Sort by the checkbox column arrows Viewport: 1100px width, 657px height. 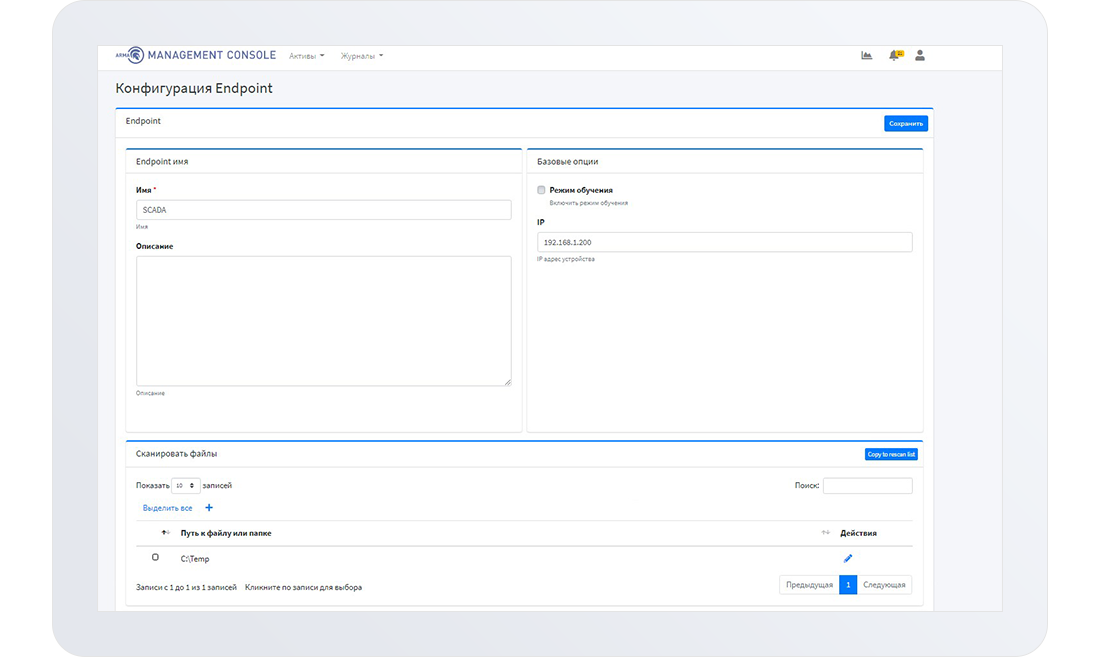pyautogui.click(x=165, y=533)
